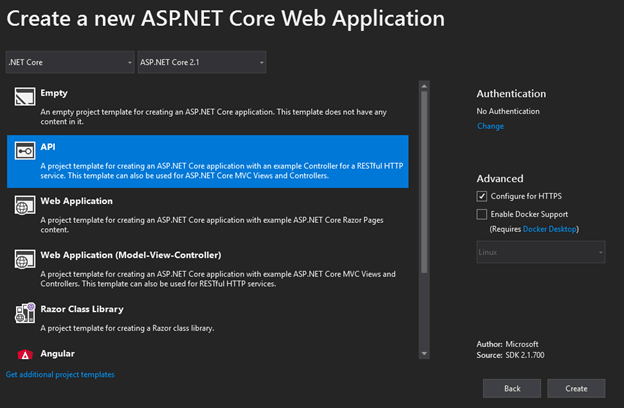
Task: Click the Create button
Action: [x=576, y=388]
